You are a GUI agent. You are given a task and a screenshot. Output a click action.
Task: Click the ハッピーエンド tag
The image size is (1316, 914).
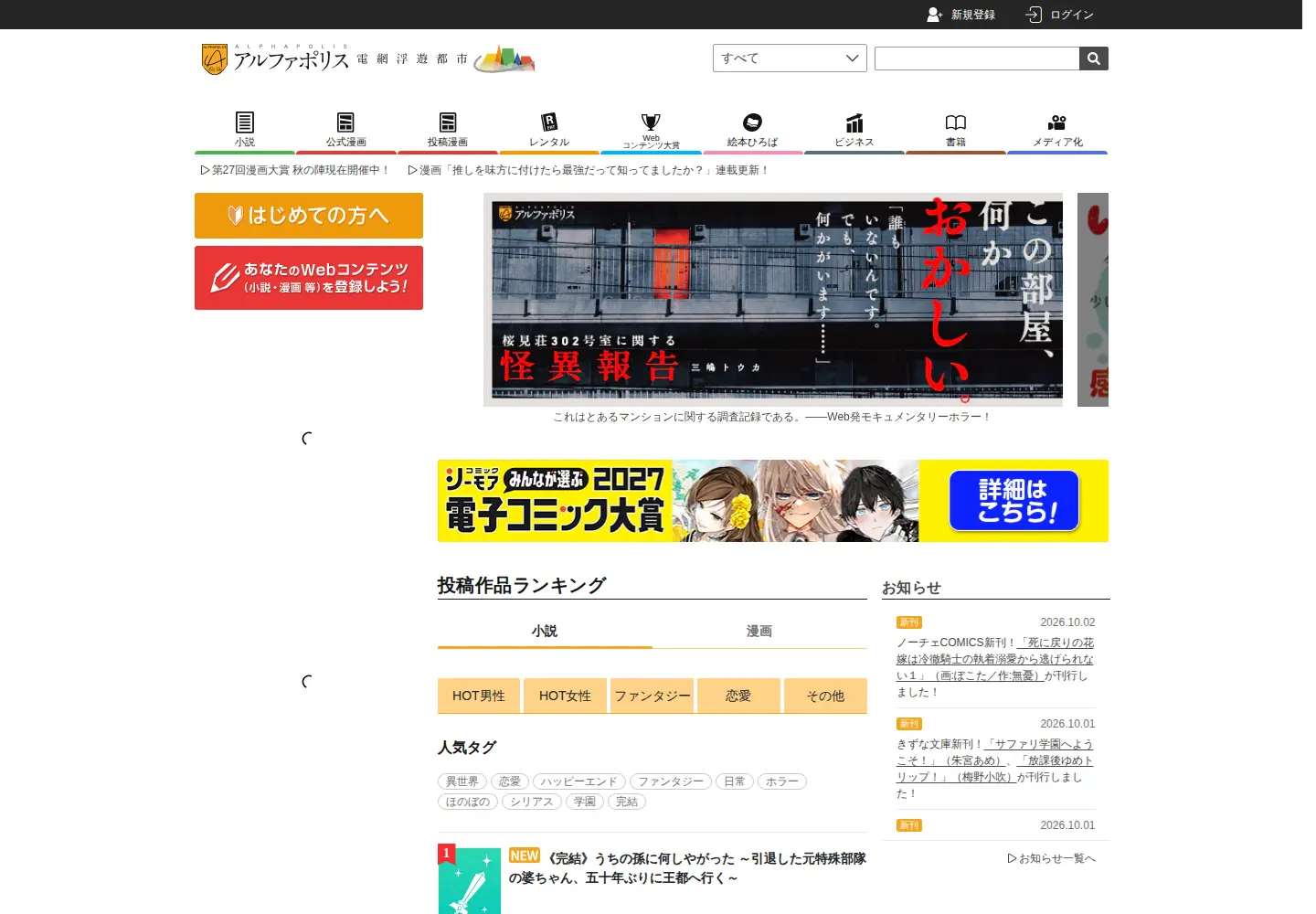pos(579,781)
